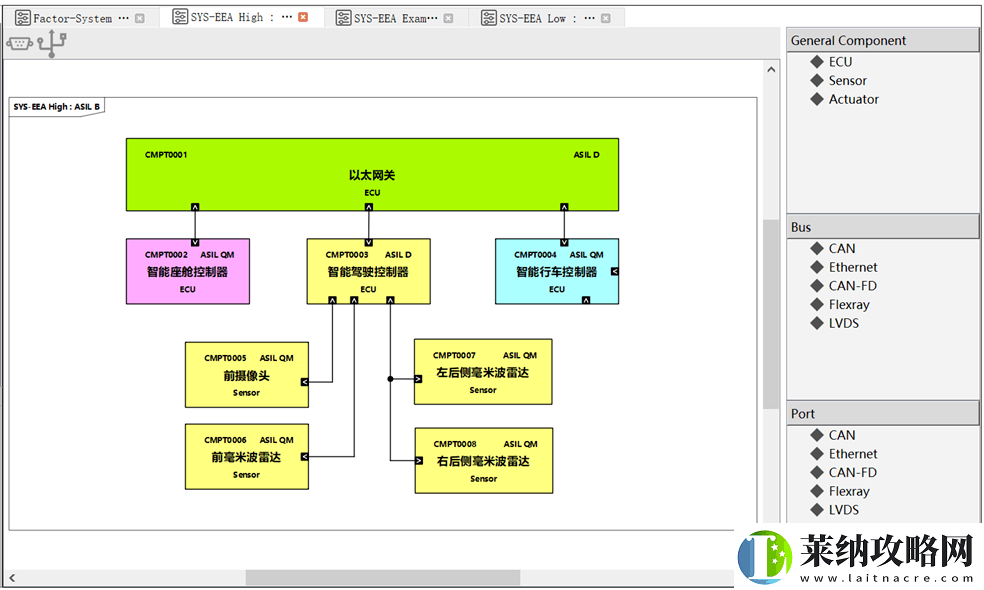Close the SYS-EEA Exam tab
Image resolution: width=984 pixels, height=590 pixels.
[448, 18]
